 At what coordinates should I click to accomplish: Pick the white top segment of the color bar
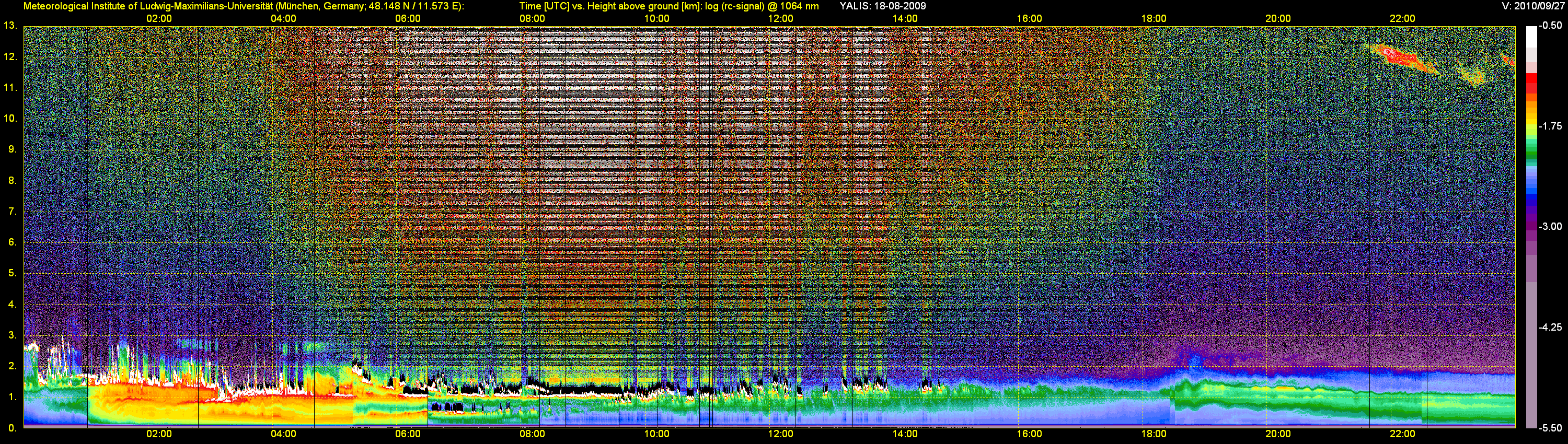click(x=1531, y=36)
